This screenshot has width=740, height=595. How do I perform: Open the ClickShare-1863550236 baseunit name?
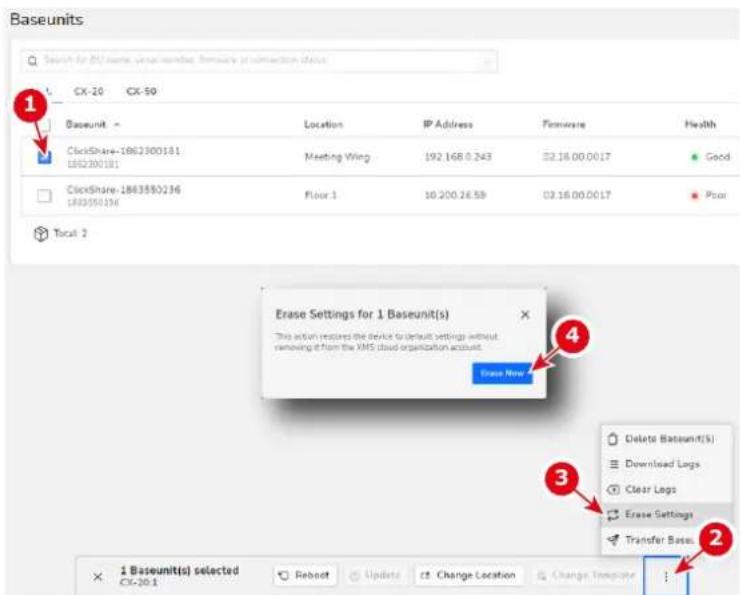point(124,190)
